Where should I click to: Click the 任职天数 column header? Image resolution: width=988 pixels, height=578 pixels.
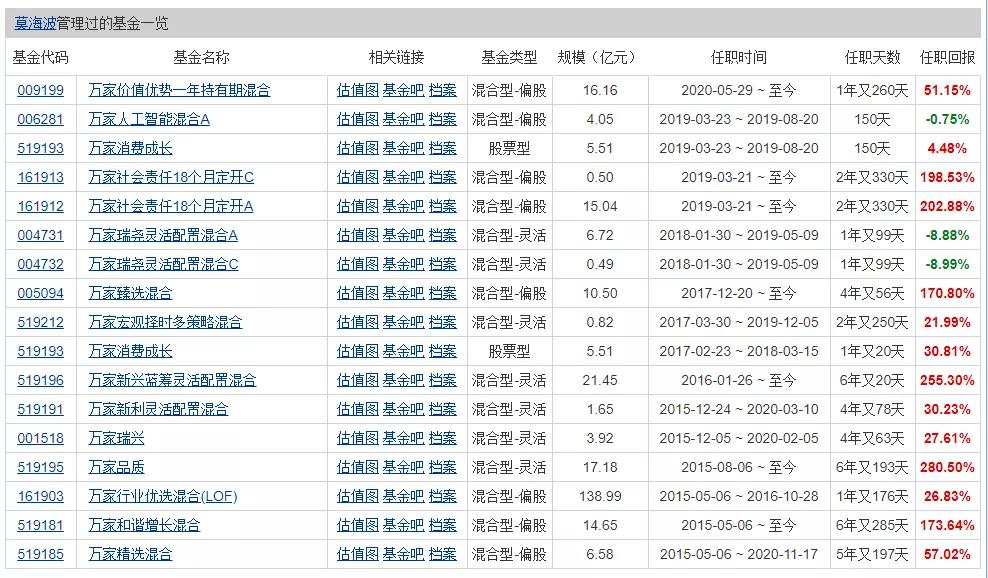[x=872, y=57]
